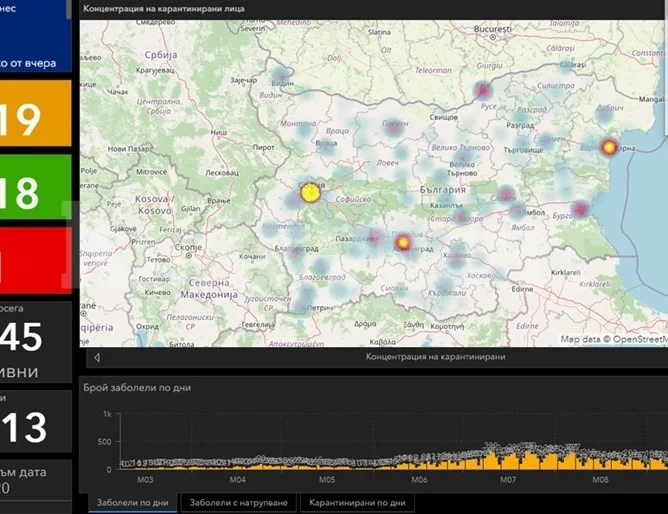This screenshot has width=668, height=514.
Task: Click the dark tile showing 45
Action: [x=35, y=342]
